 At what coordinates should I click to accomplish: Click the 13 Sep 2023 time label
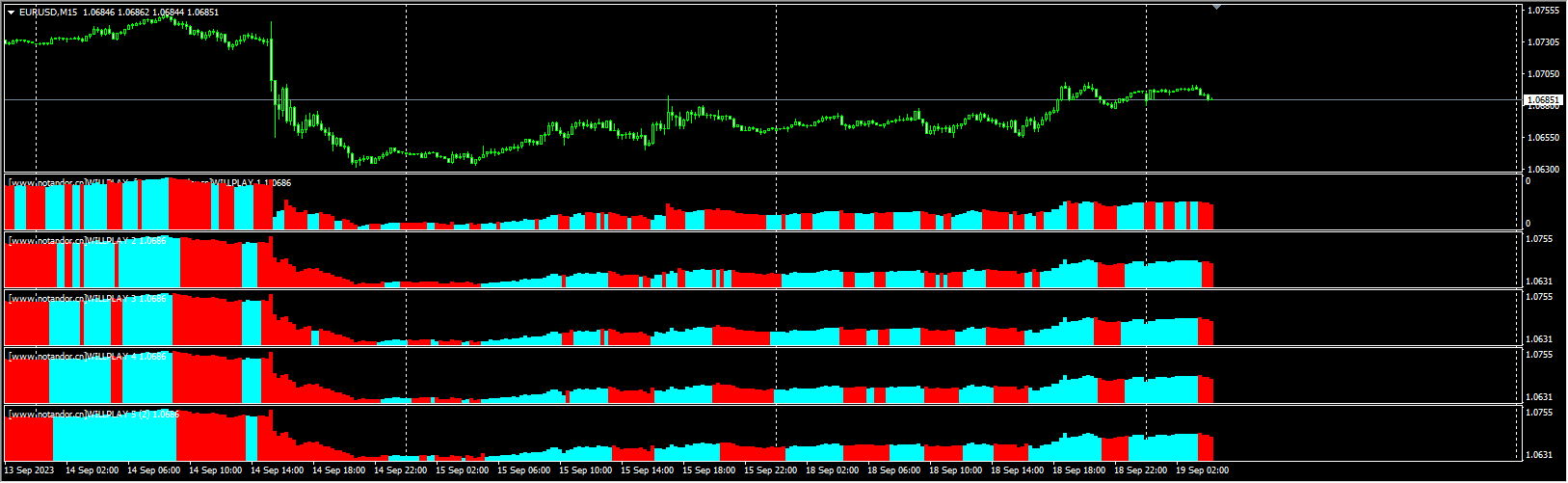[29, 471]
